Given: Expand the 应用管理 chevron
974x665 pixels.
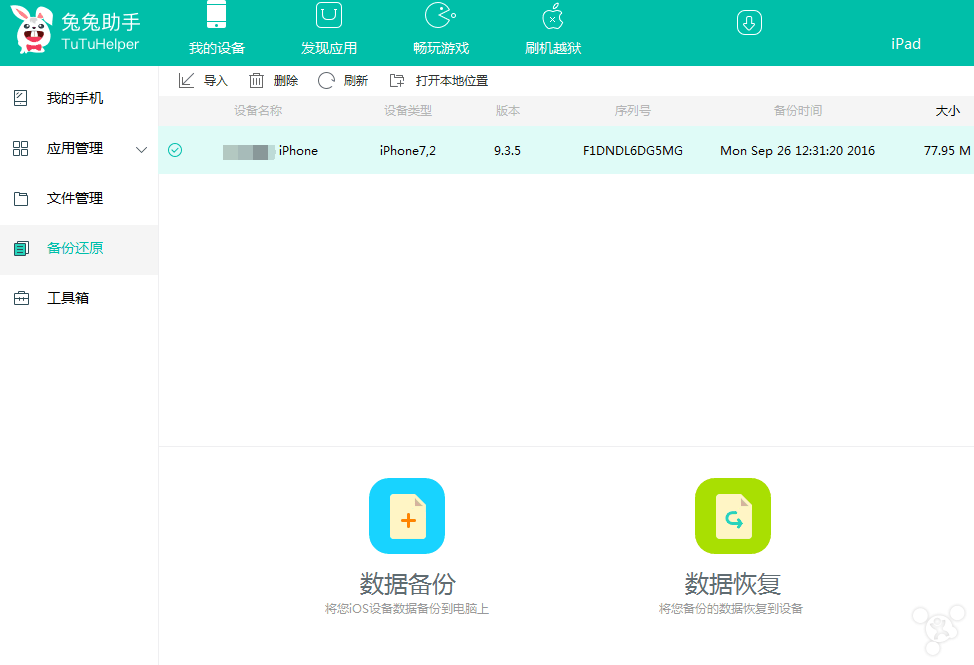Looking at the screenshot, I should [x=142, y=150].
